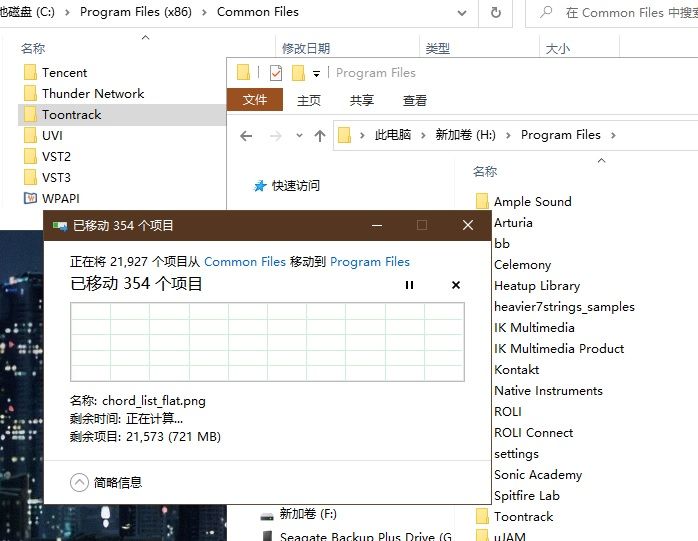Sort by 大小 column
698x541 pixels.
pyautogui.click(x=558, y=49)
